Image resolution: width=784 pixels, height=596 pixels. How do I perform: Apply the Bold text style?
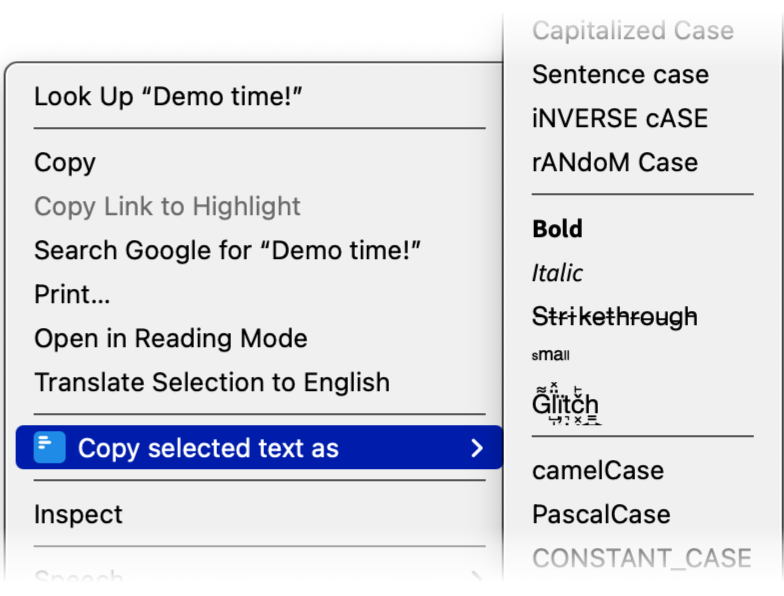(557, 229)
